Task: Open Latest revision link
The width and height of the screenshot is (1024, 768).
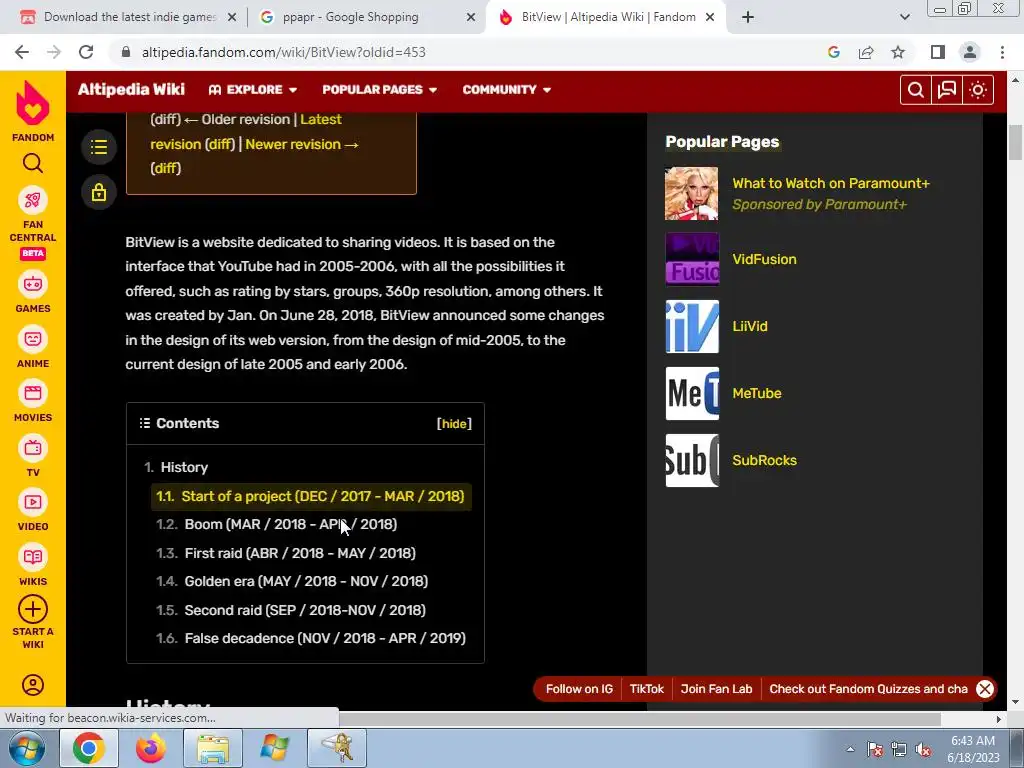Action: (x=246, y=132)
